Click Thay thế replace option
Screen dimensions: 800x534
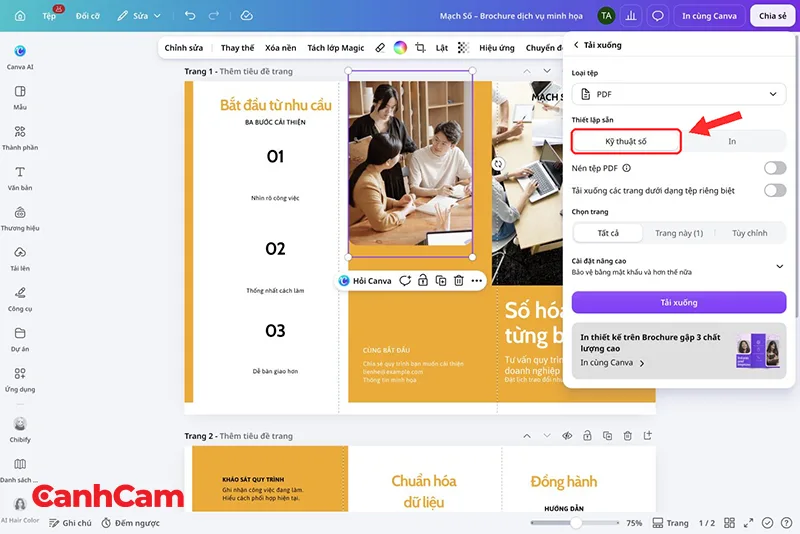click(237, 47)
